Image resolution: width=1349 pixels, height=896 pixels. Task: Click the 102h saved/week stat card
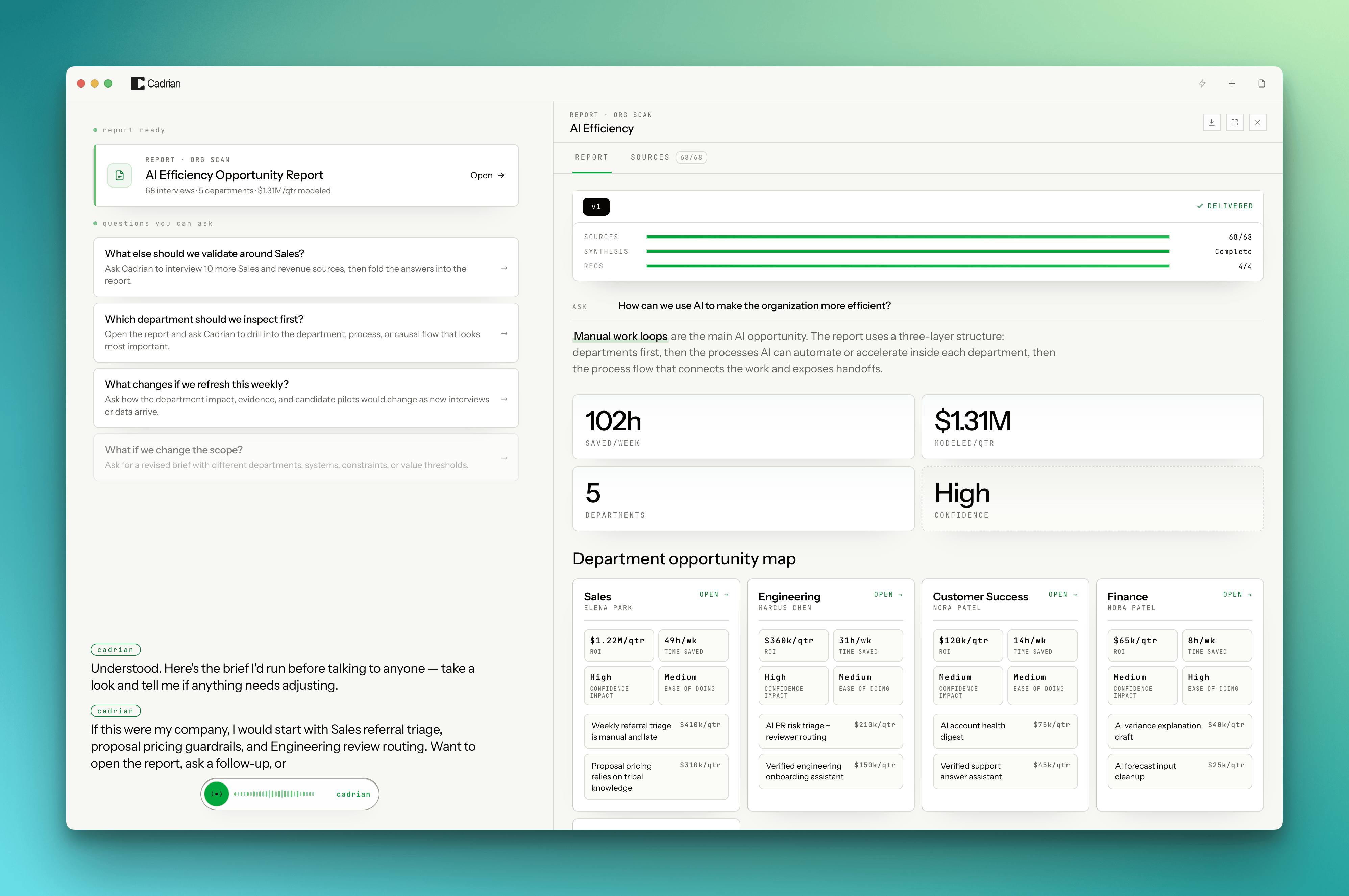click(x=743, y=427)
